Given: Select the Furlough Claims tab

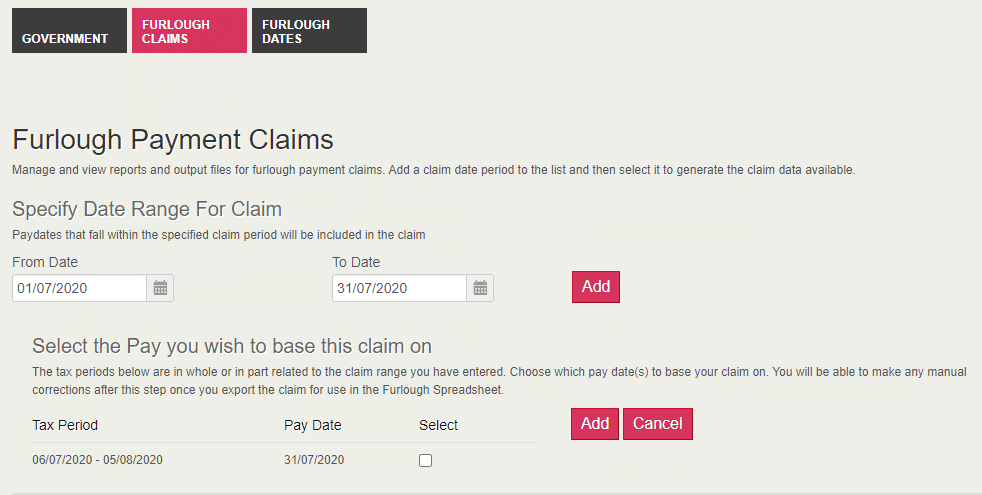Looking at the screenshot, I should pos(189,31).
